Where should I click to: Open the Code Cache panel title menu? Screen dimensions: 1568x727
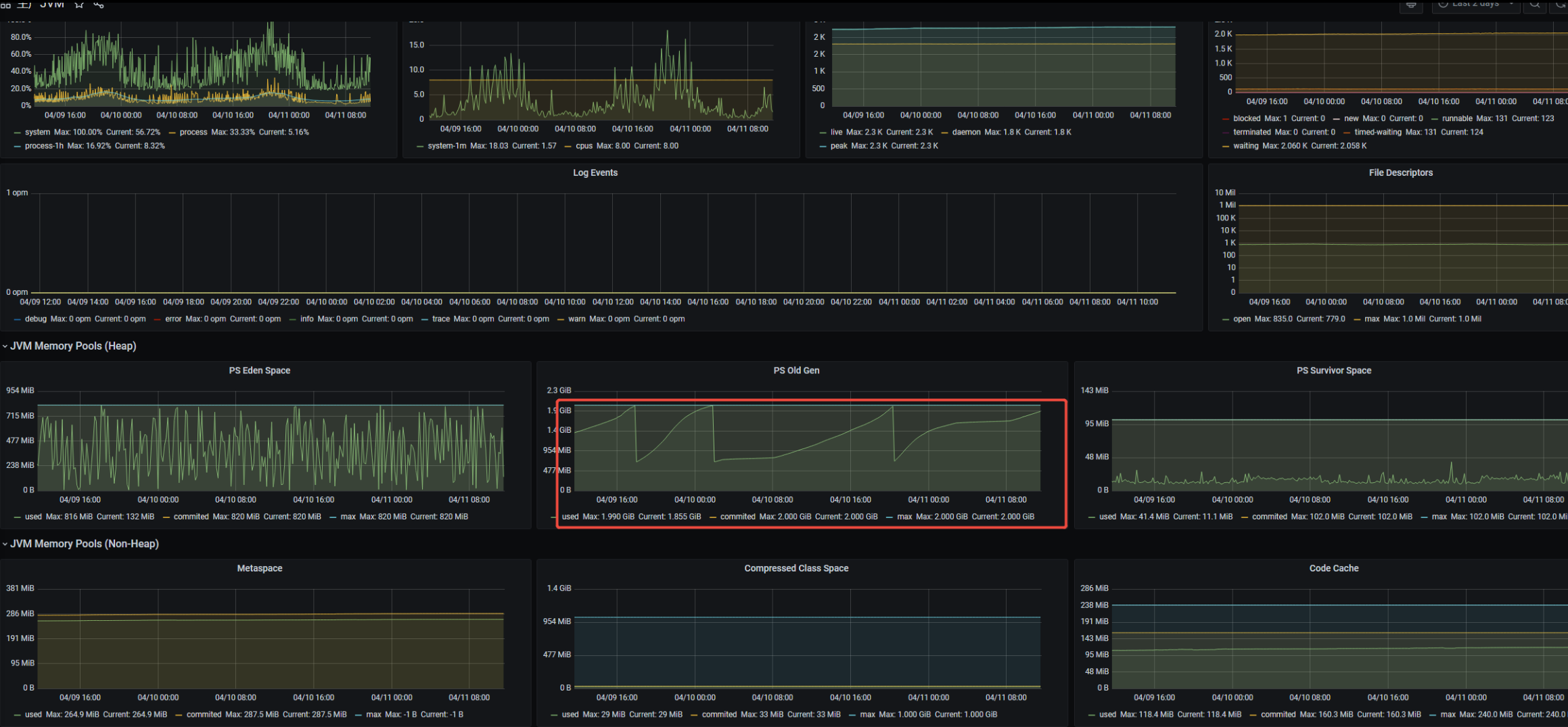tap(1334, 569)
